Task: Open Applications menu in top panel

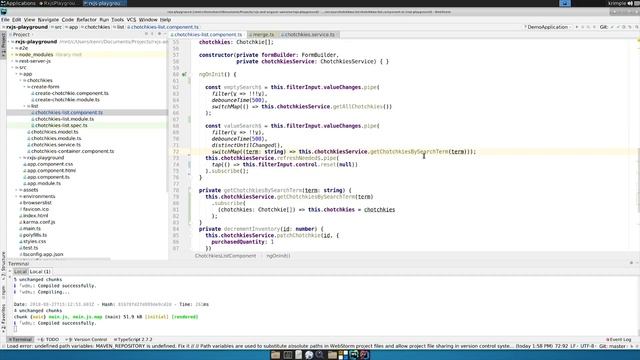Action: coord(18,3)
